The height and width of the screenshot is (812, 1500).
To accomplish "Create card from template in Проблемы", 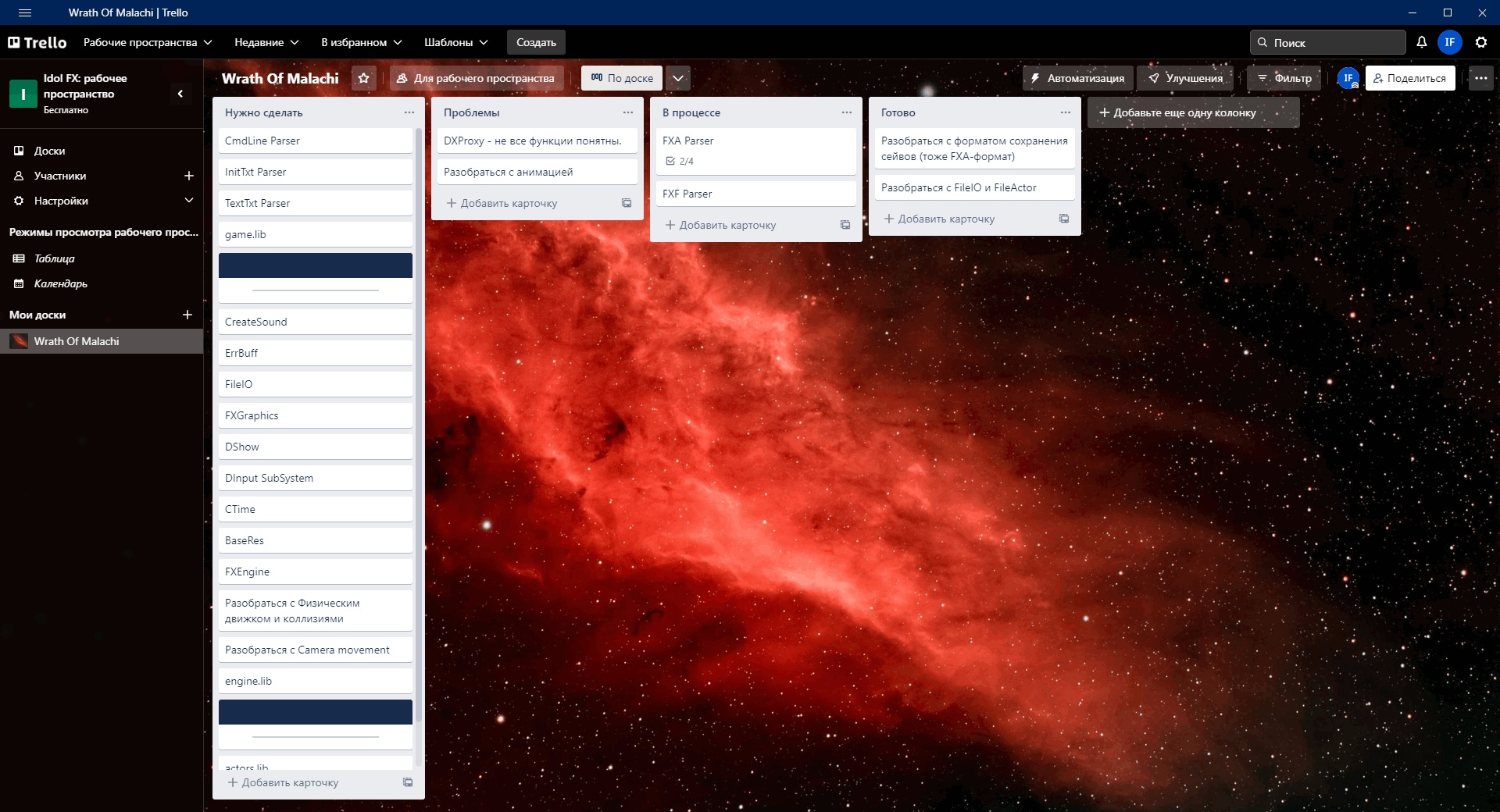I will (627, 203).
